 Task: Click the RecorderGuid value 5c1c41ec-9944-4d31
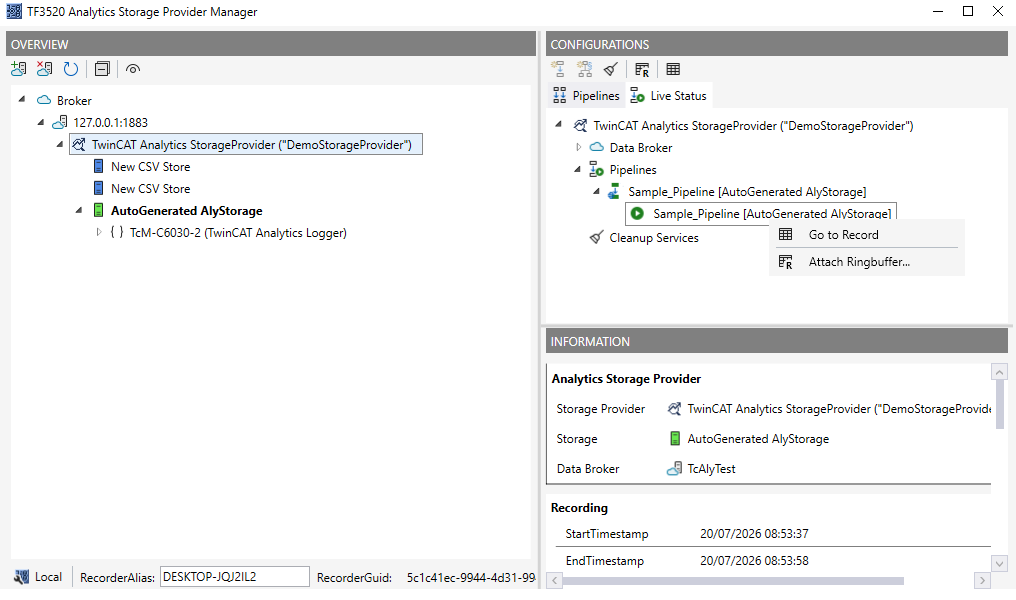point(471,577)
